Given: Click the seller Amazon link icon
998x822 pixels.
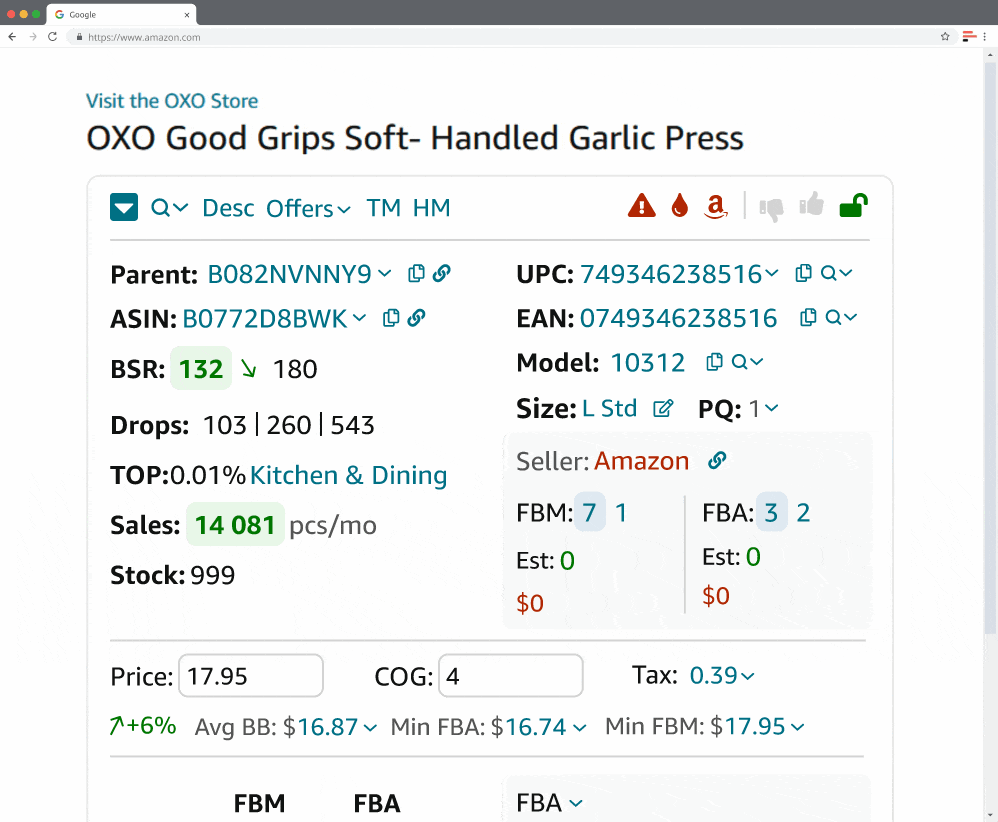Looking at the screenshot, I should coord(716,461).
